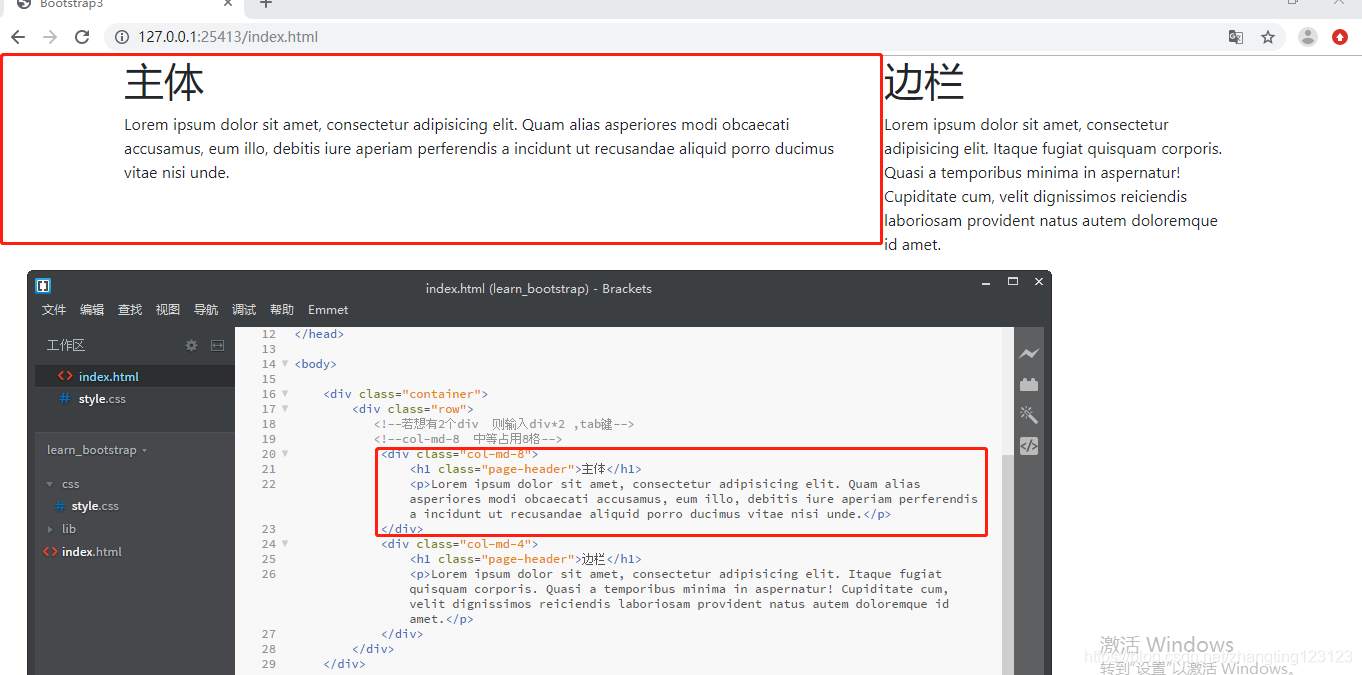This screenshot has width=1362, height=675.
Task: Expand the lib folder in project tree
Action: [50, 529]
